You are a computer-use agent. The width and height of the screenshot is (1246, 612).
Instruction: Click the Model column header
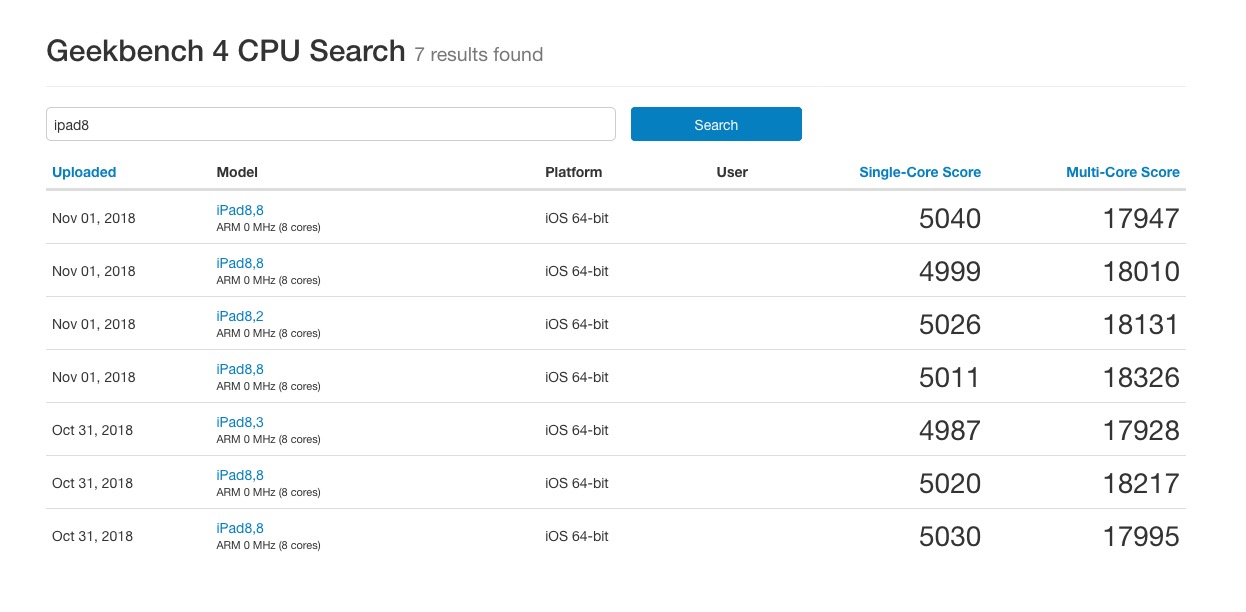click(237, 172)
